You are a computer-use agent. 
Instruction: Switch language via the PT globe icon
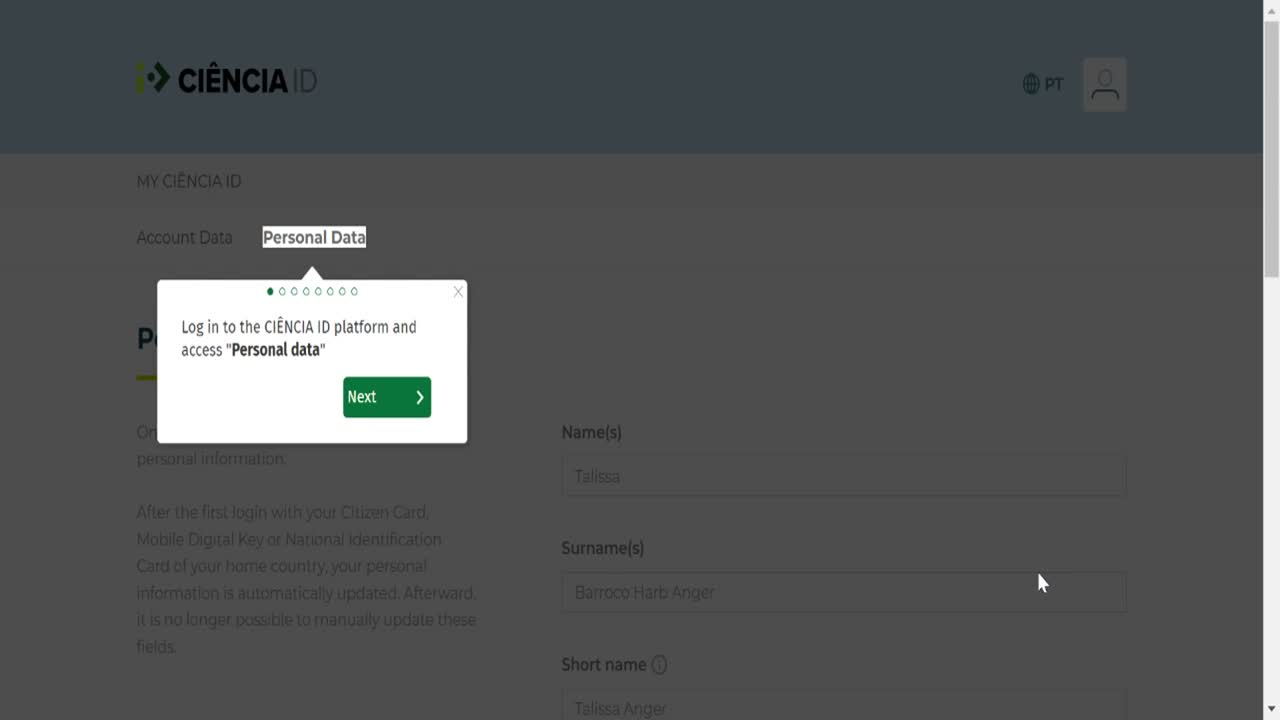tap(1043, 84)
